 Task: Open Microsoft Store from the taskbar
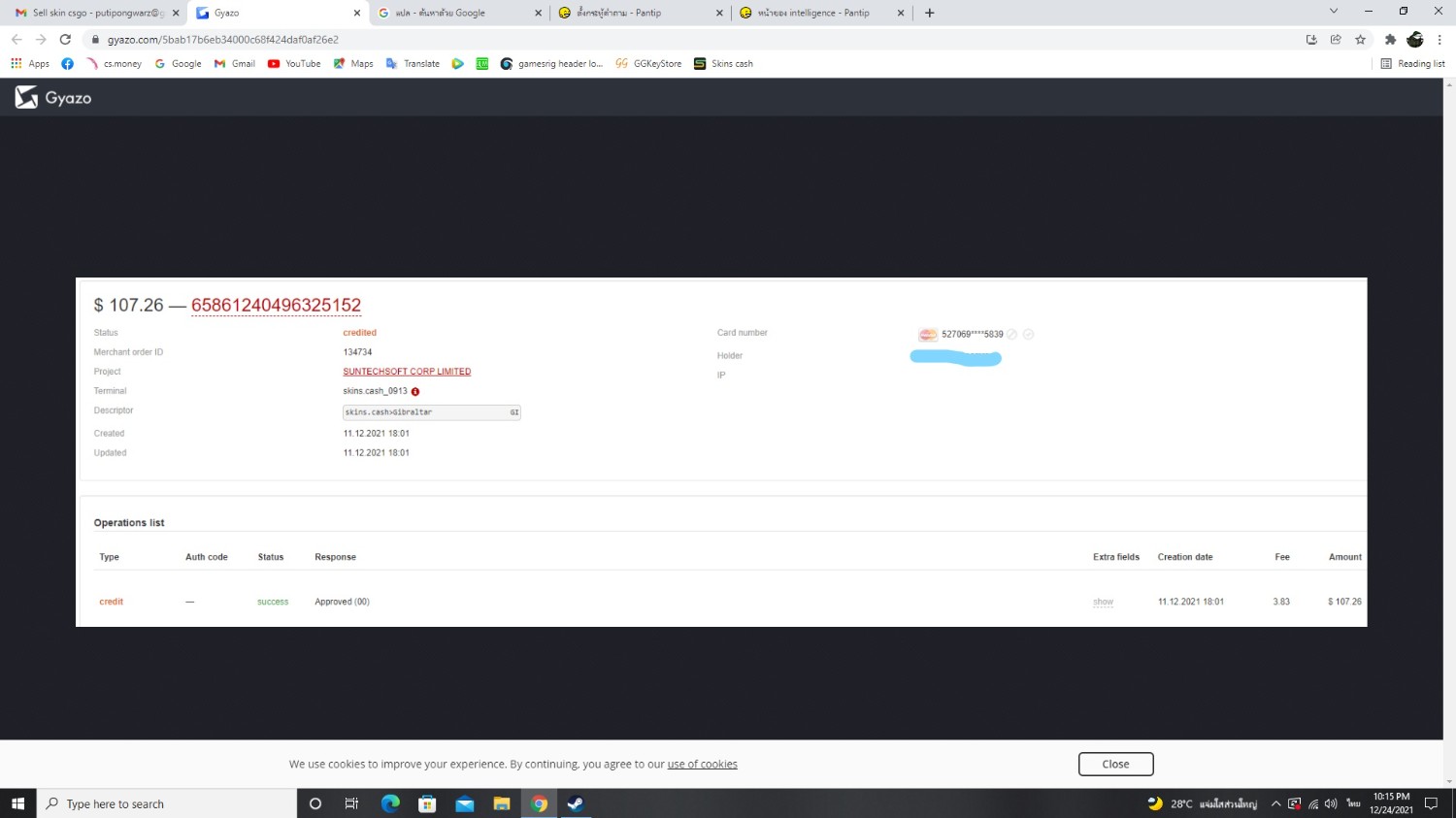[x=427, y=803]
